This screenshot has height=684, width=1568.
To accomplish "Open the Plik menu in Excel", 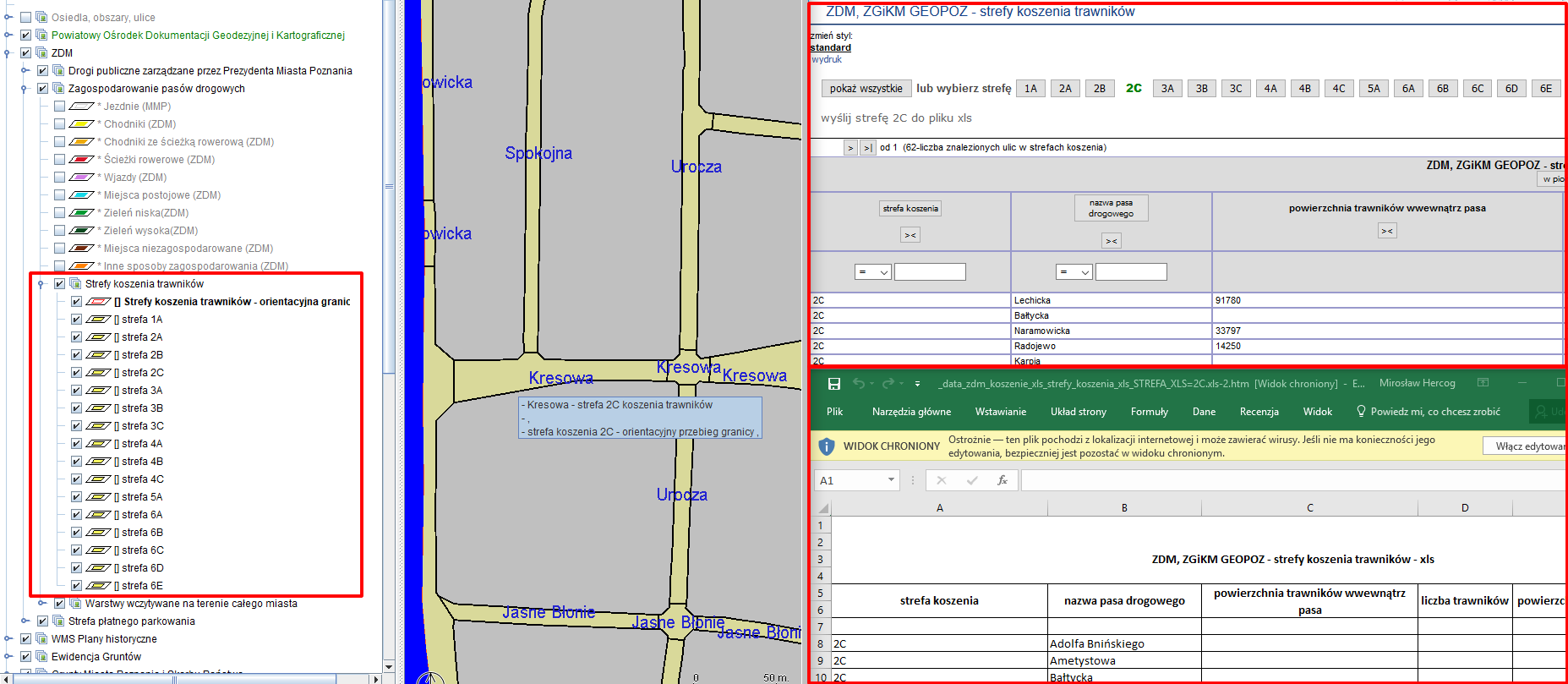I will tap(834, 412).
